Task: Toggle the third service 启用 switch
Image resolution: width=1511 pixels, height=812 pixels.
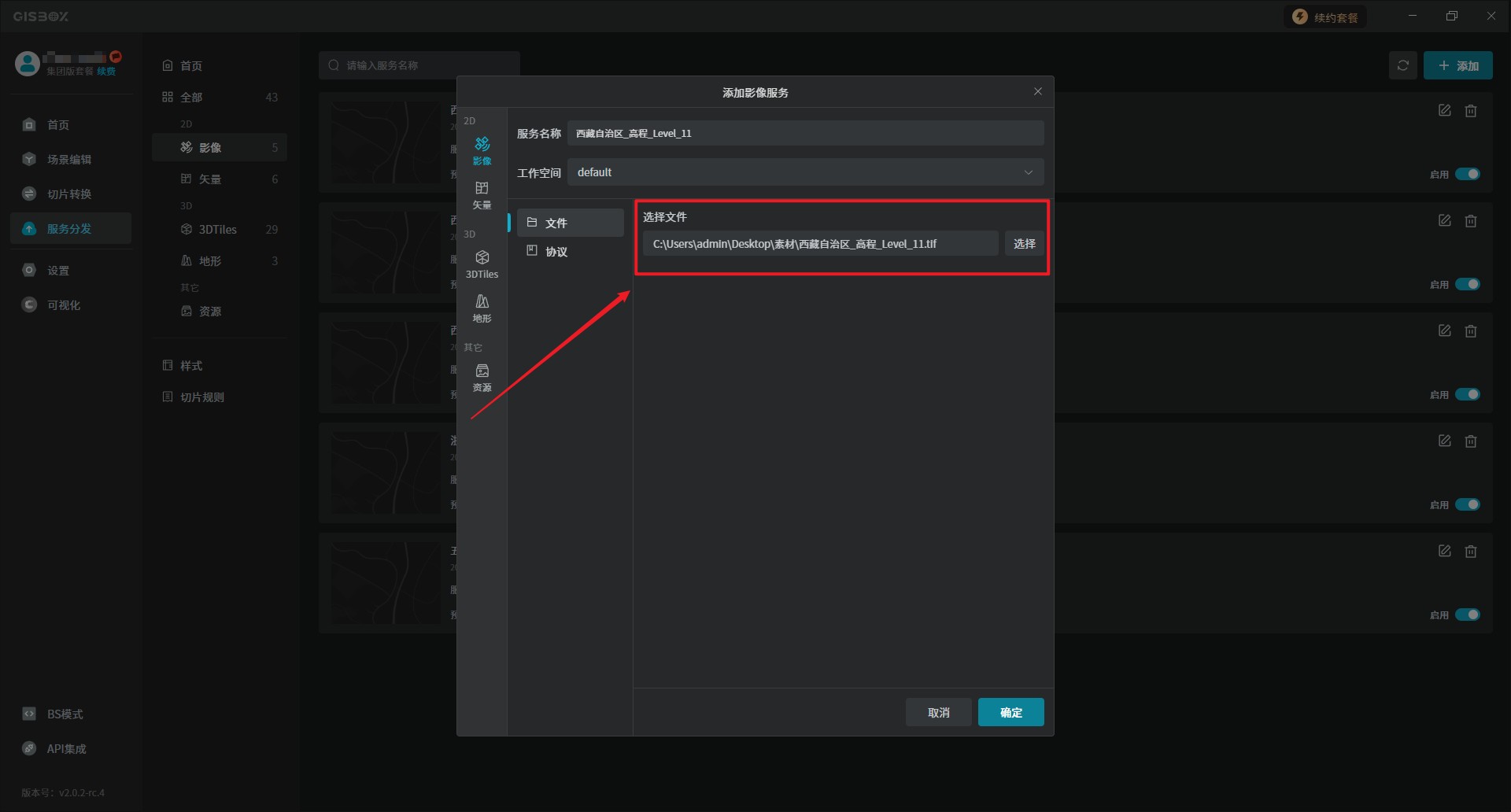Action: 1467,394
